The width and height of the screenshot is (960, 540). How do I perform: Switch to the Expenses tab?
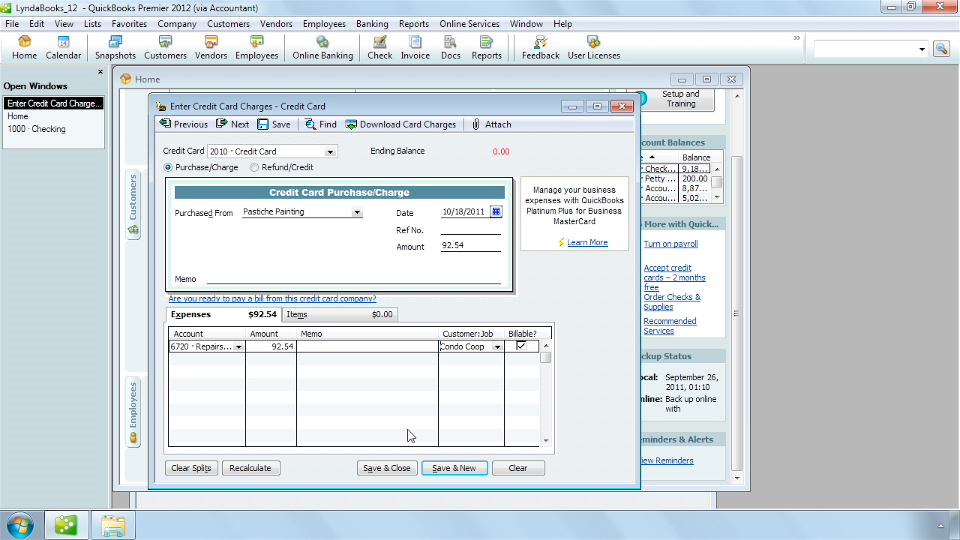click(223, 314)
